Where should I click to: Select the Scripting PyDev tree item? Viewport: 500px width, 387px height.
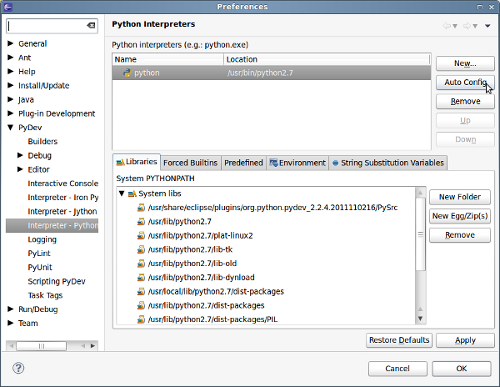tap(57, 281)
